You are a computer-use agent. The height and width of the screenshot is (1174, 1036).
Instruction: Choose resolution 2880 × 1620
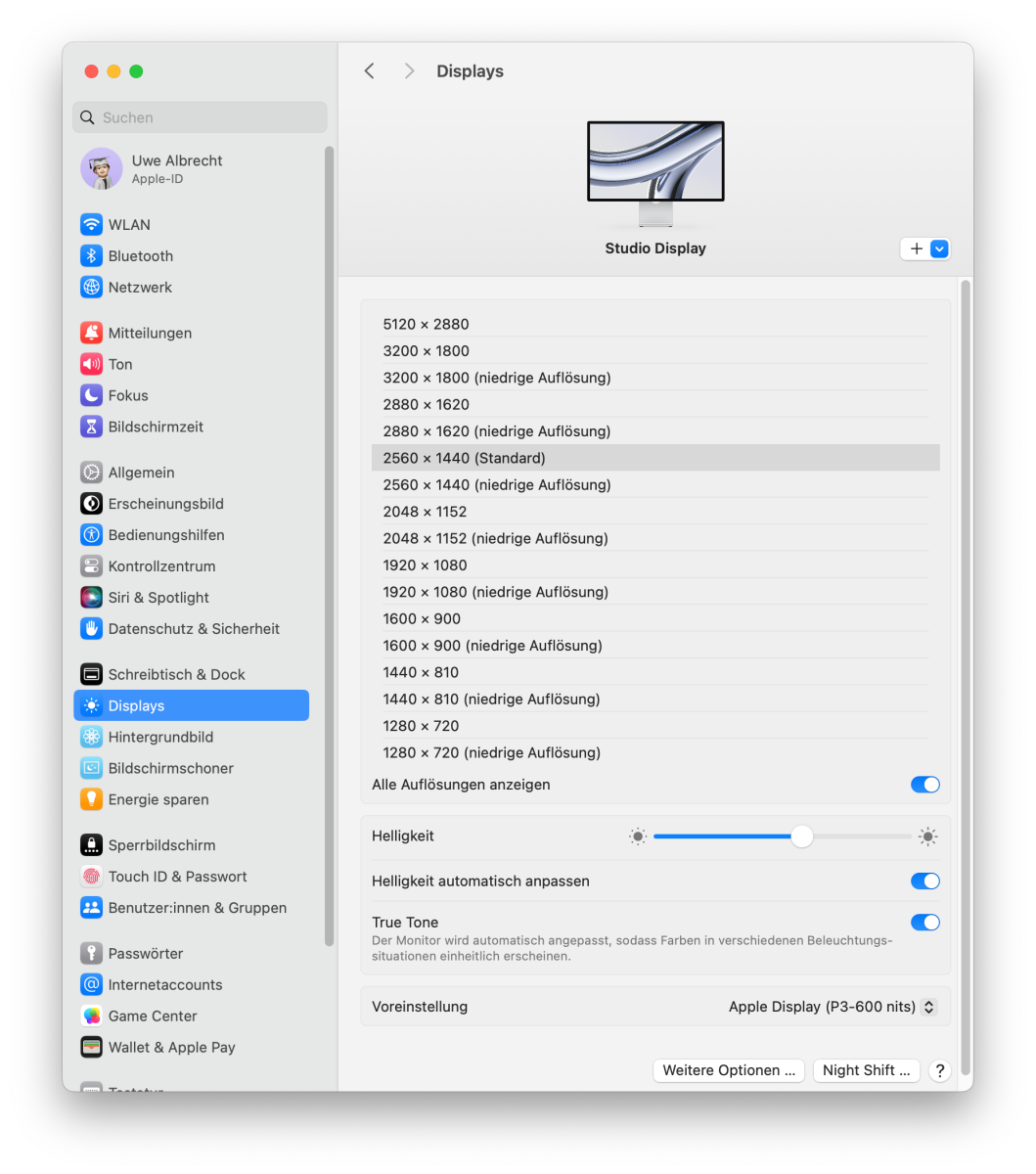[655, 405]
